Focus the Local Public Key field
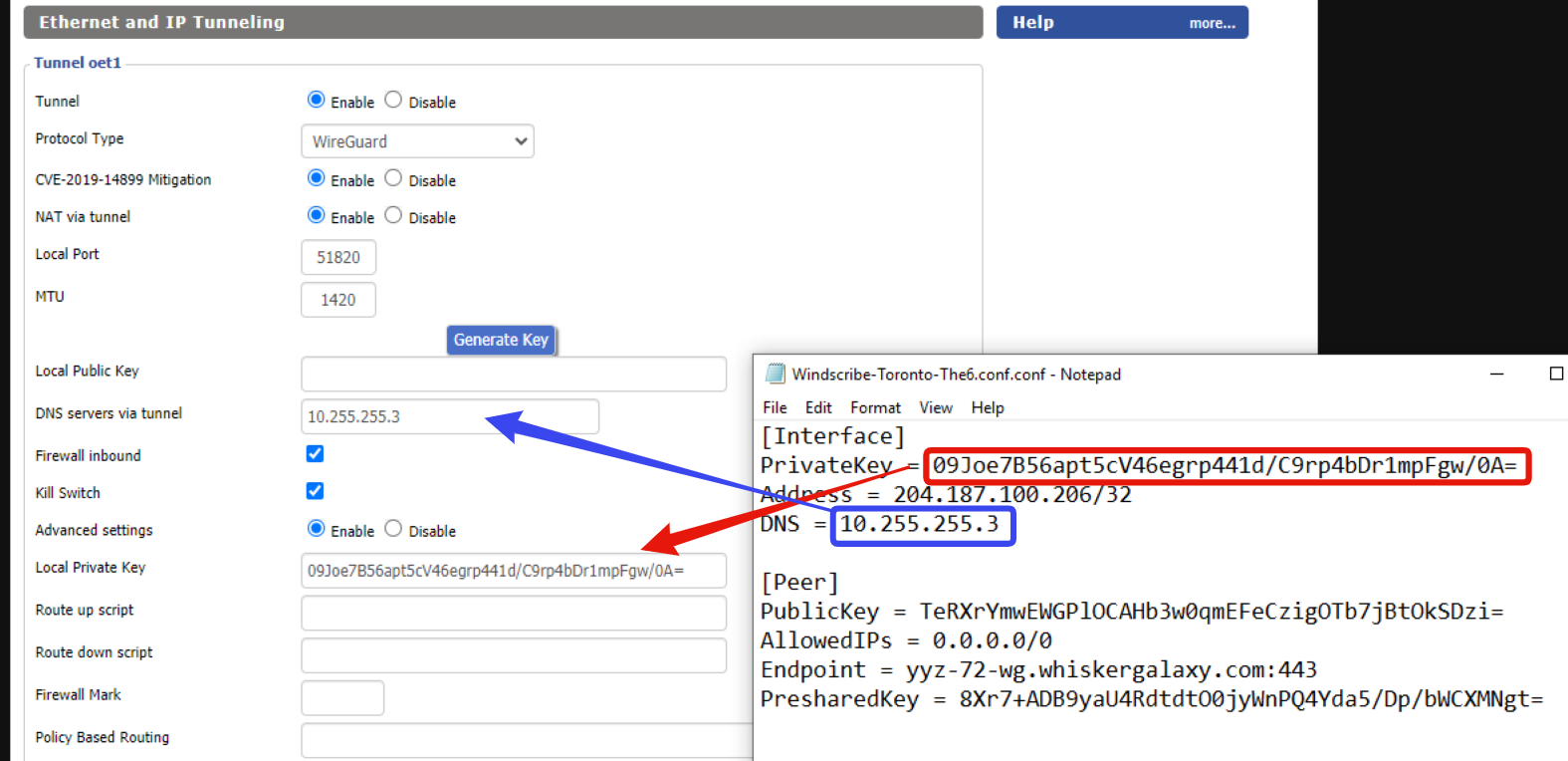Screen dimensions: 1568x761 pos(514,375)
